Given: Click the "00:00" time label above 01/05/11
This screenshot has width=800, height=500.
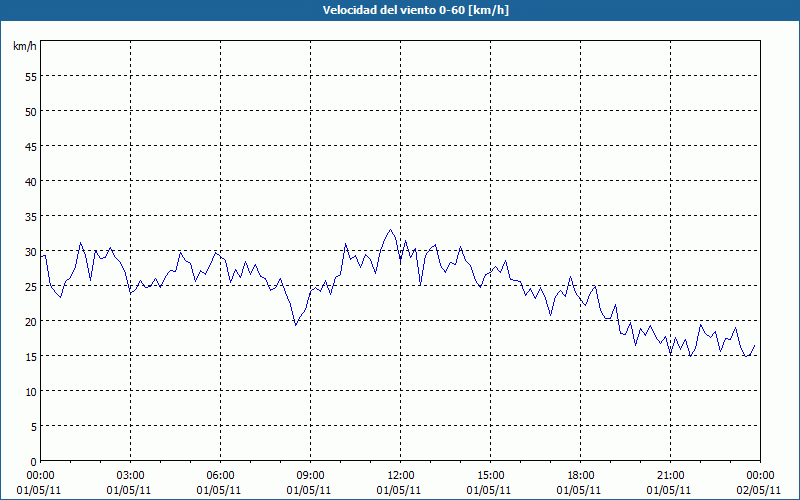Looking at the screenshot, I should click(40, 476).
